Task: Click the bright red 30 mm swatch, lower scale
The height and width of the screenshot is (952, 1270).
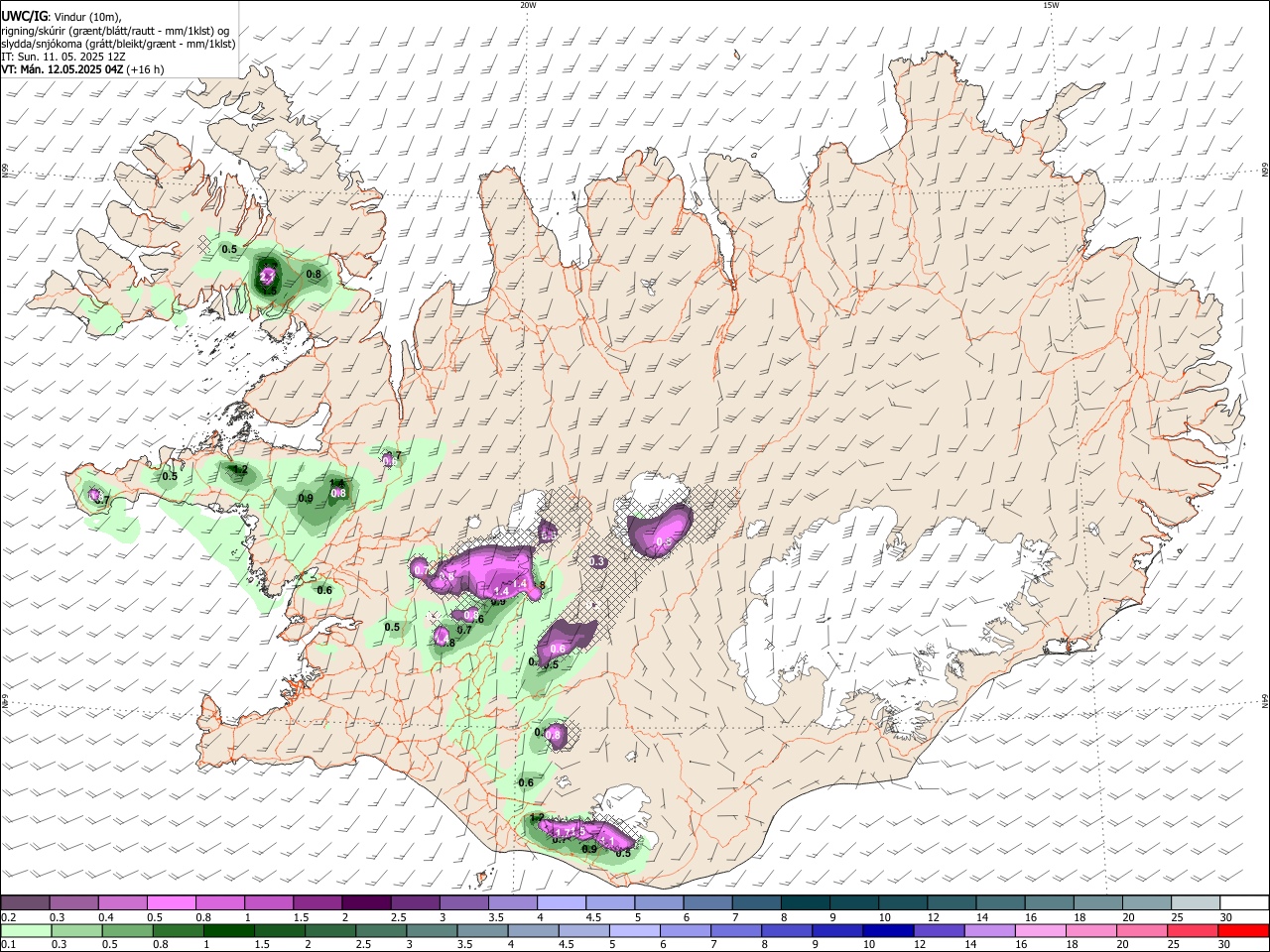Action: 1244,930
